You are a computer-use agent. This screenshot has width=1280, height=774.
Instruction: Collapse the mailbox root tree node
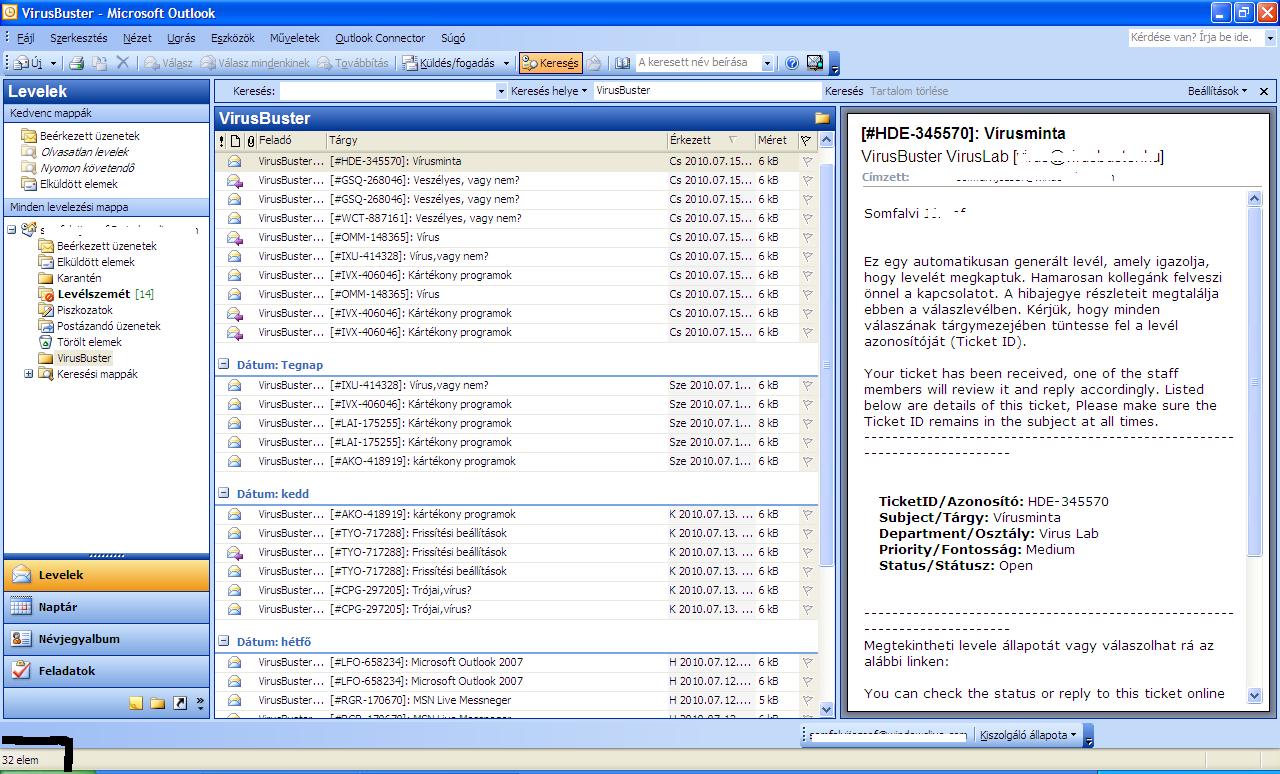coord(12,230)
